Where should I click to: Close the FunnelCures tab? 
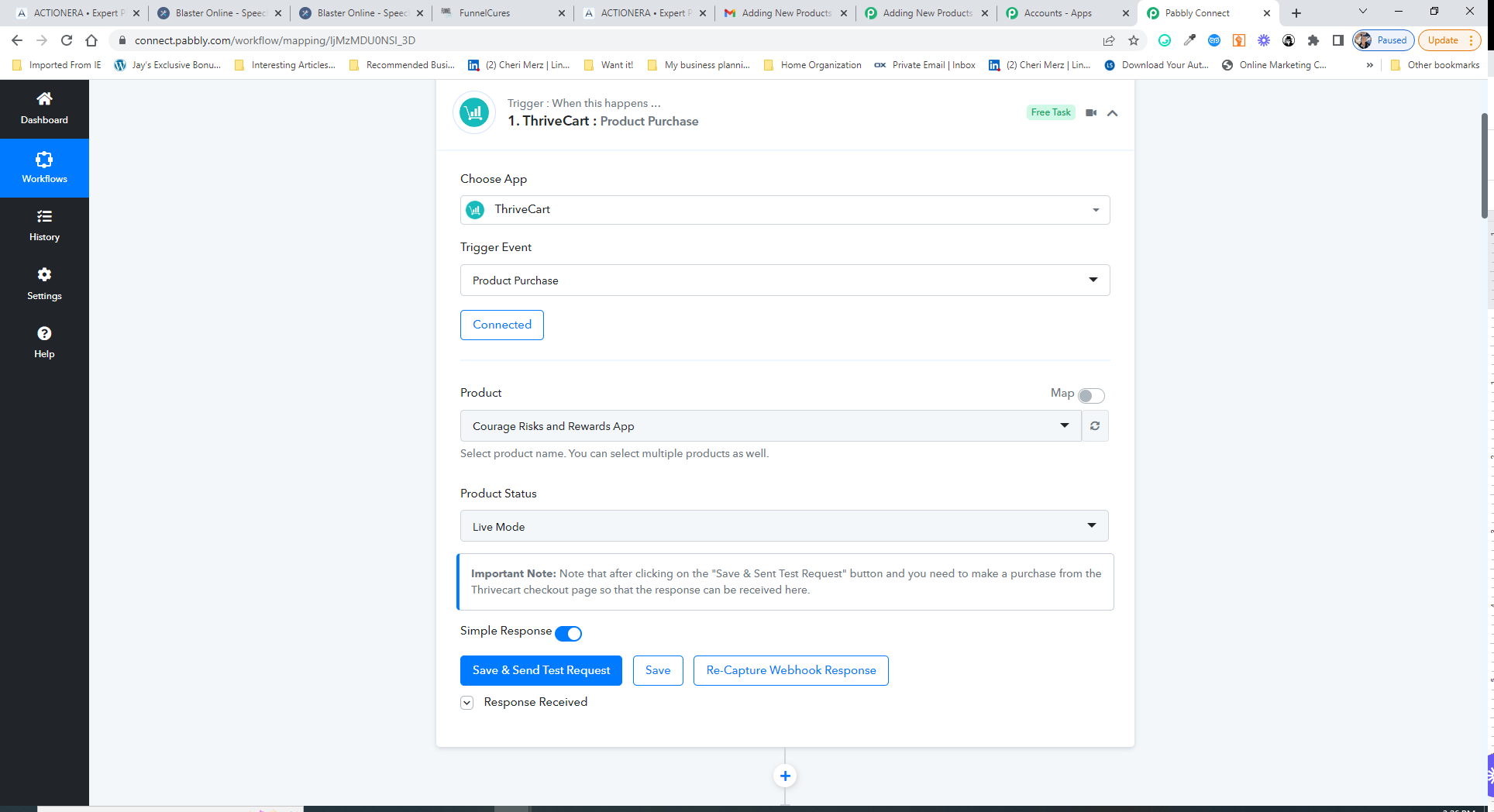[562, 13]
